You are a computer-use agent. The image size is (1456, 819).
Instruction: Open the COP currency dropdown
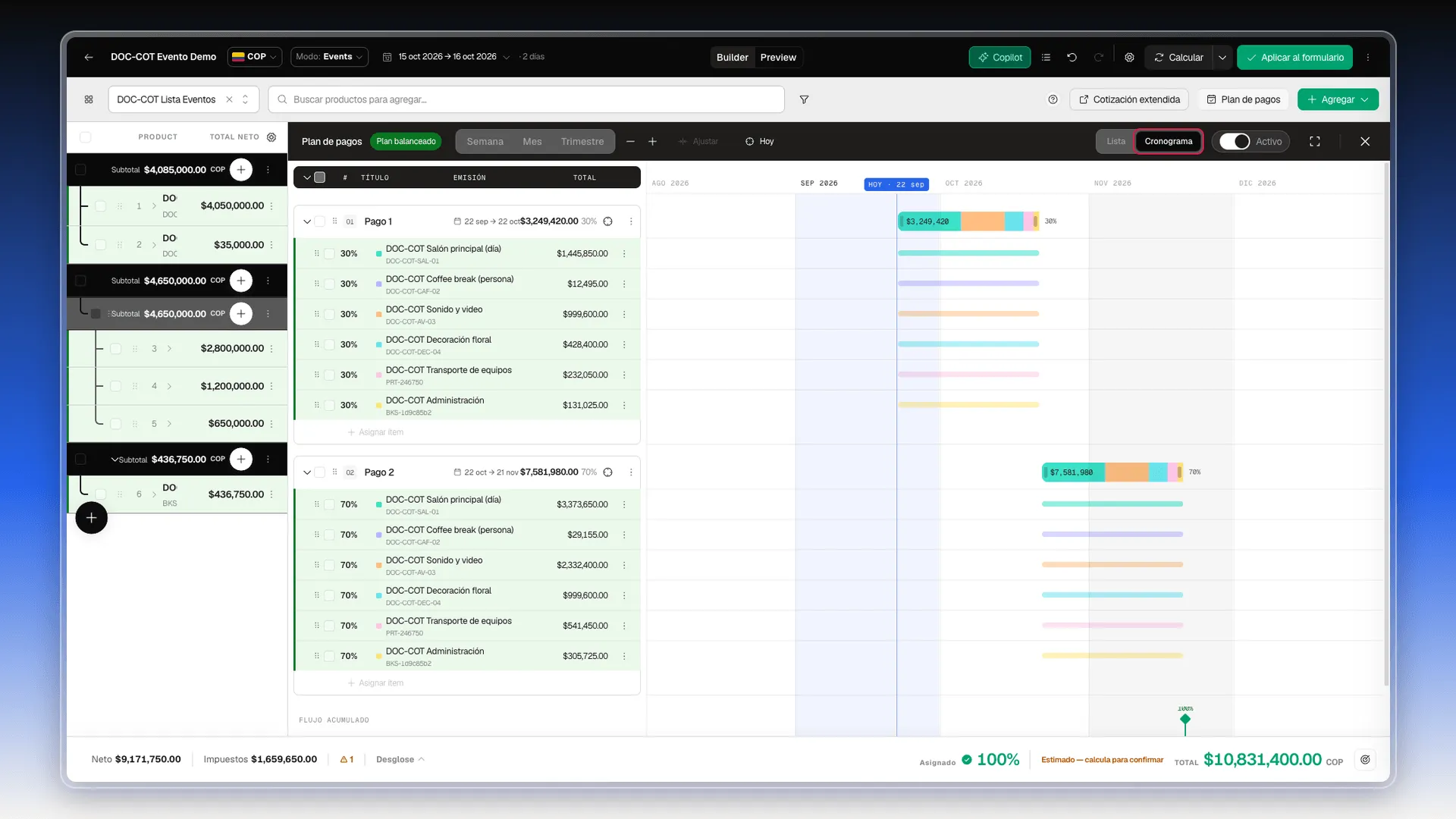click(255, 57)
